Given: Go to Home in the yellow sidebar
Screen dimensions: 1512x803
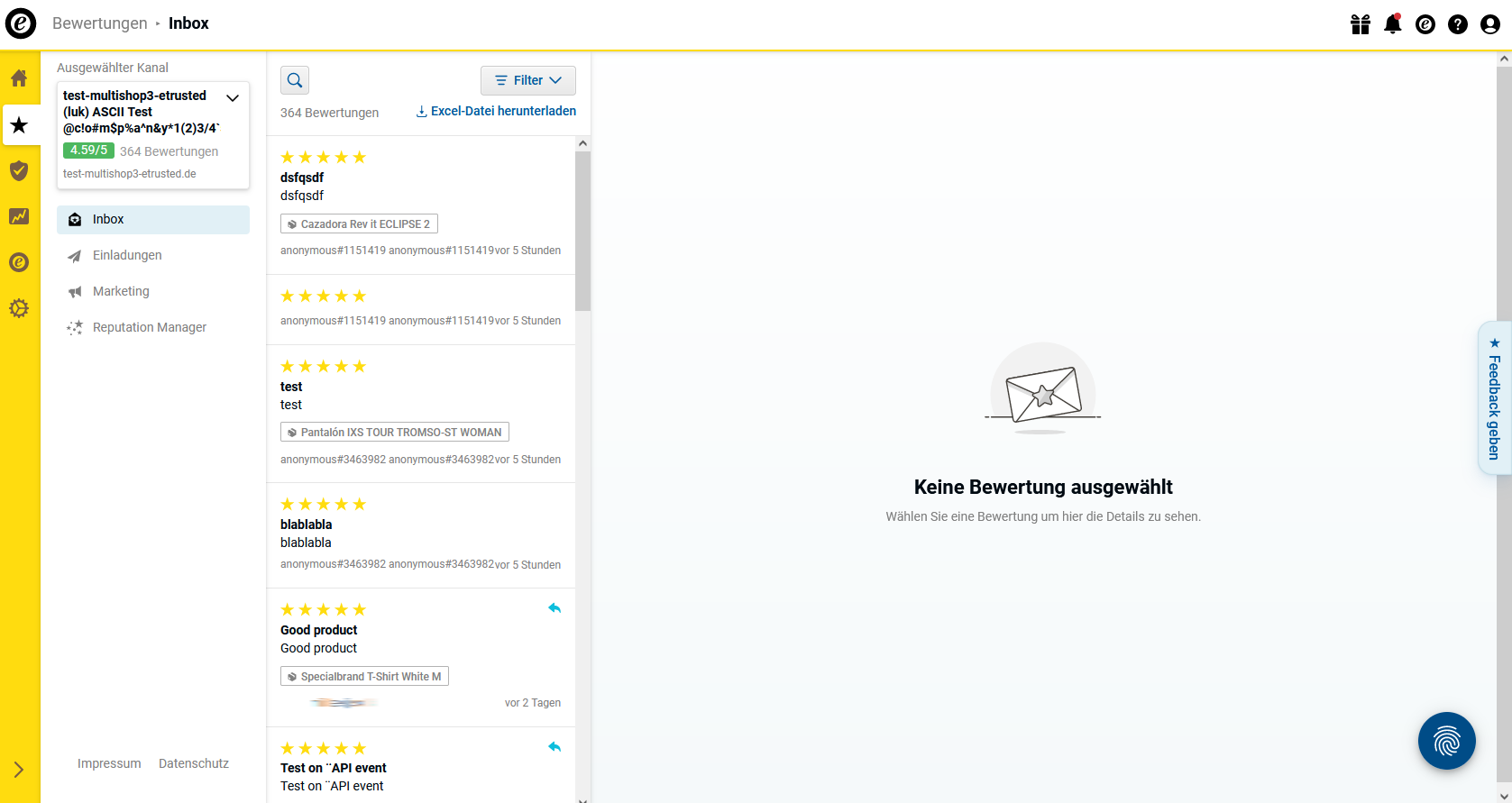Looking at the screenshot, I should 19,78.
